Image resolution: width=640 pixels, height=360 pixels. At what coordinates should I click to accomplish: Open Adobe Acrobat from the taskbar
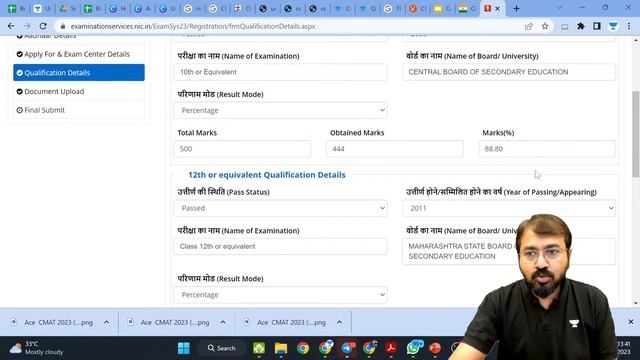[391, 348]
